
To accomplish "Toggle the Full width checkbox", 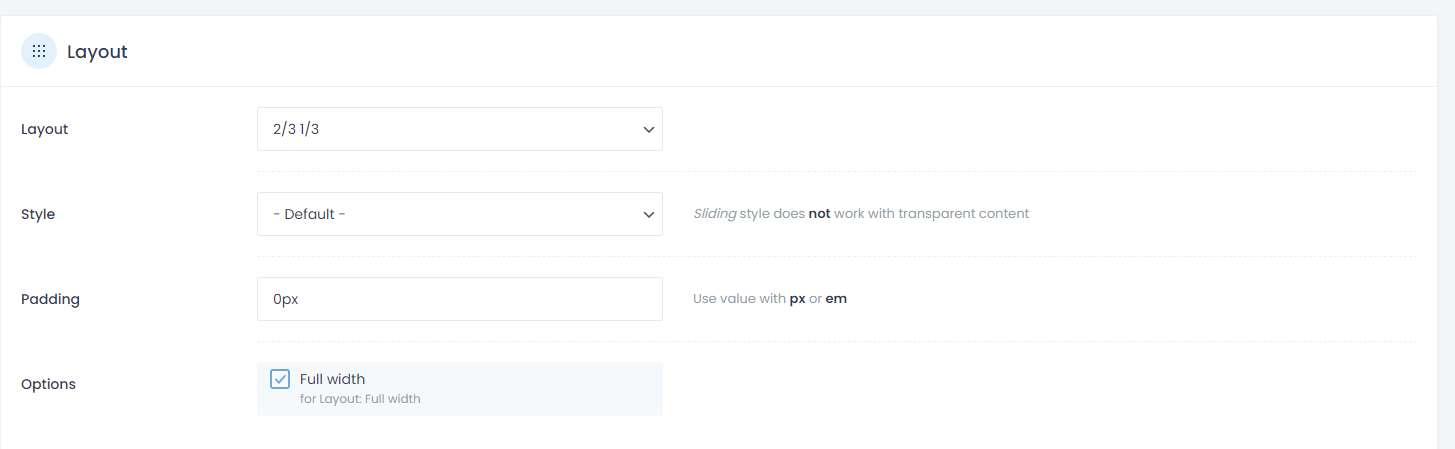I will [280, 379].
